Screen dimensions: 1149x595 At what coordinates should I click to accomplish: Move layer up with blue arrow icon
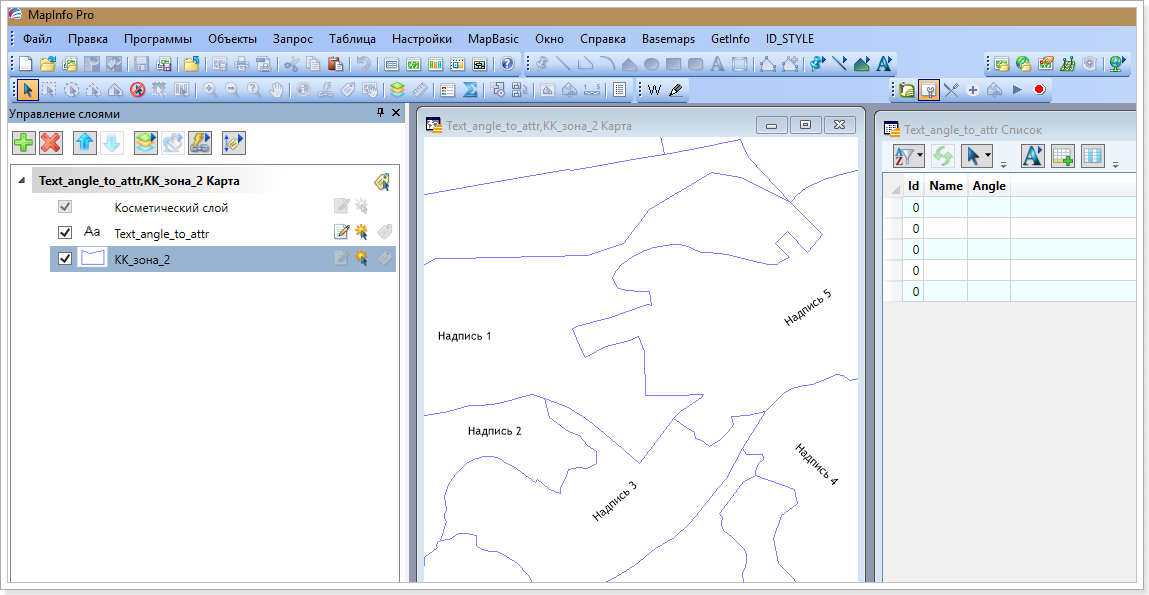[x=85, y=143]
